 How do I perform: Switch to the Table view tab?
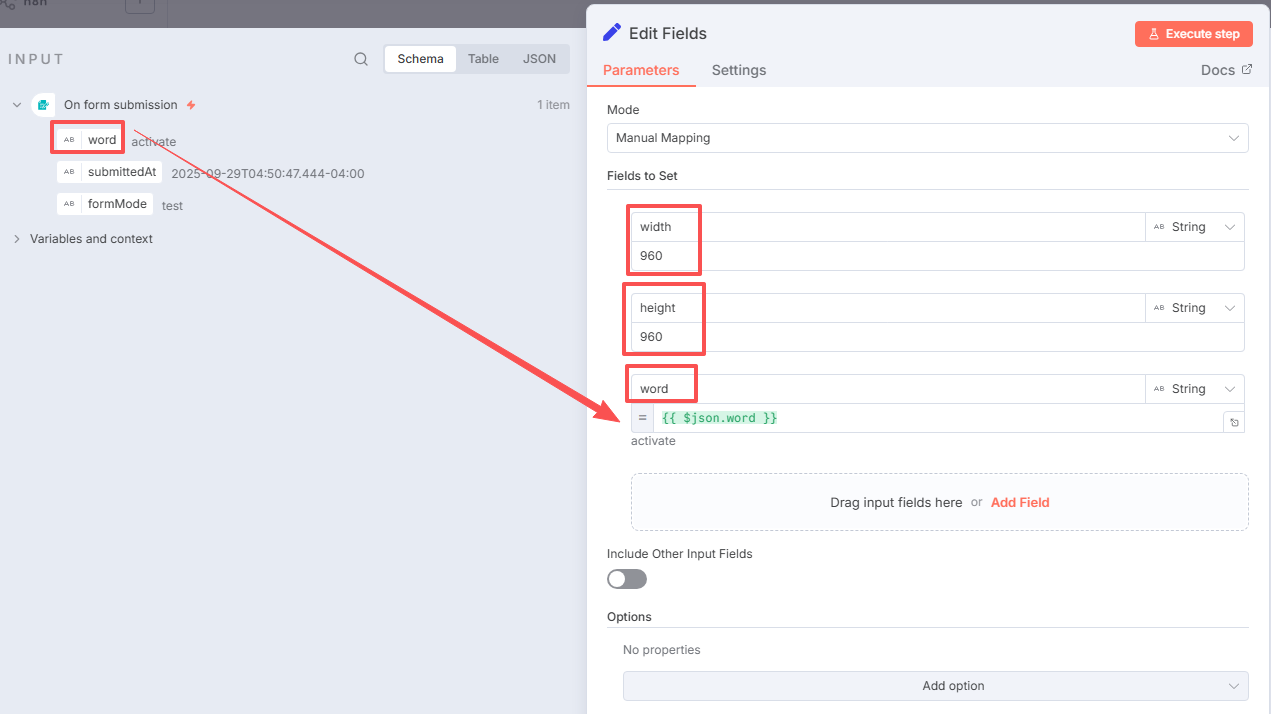coord(483,59)
